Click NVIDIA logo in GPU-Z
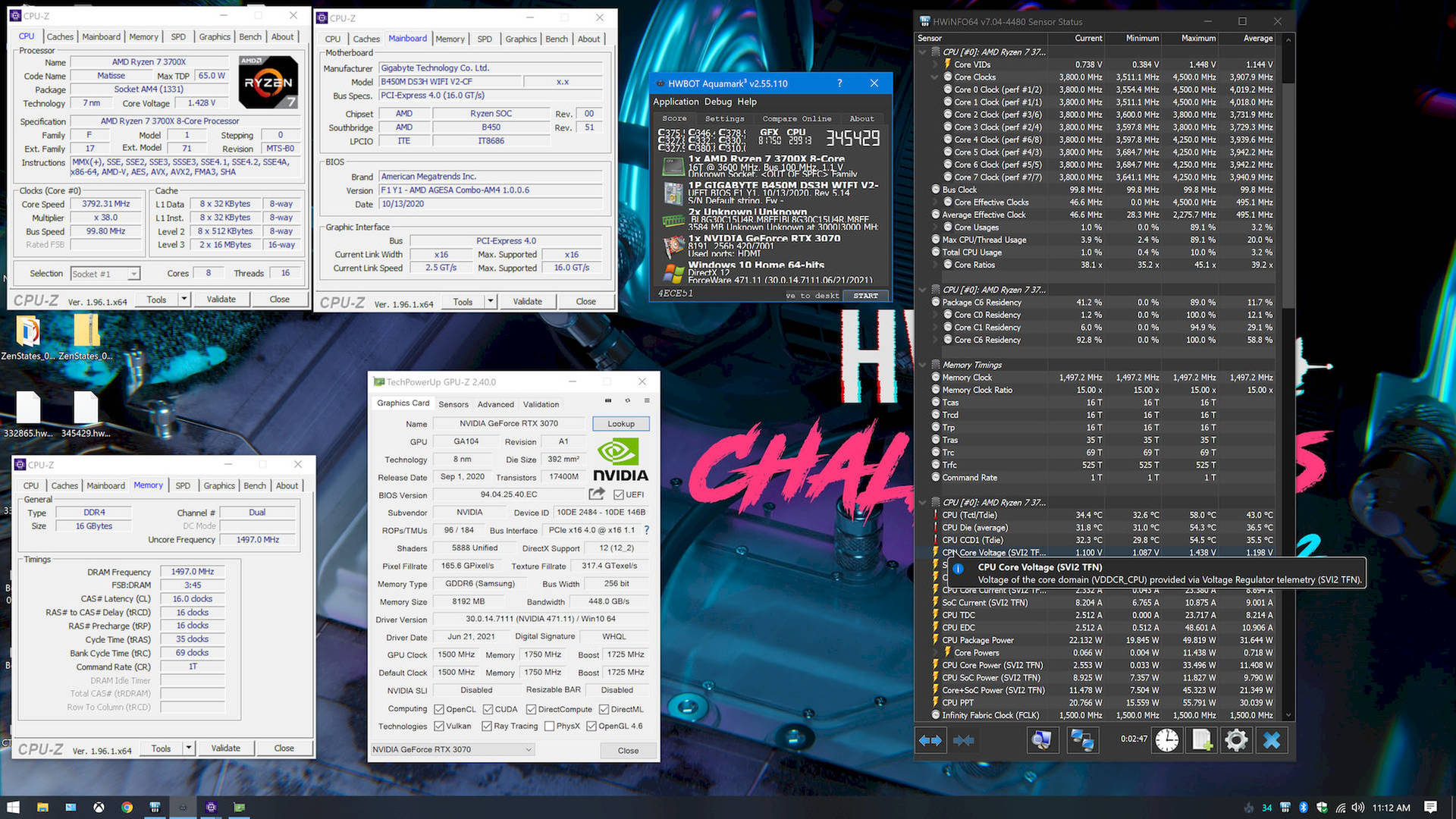The height and width of the screenshot is (819, 1456). (x=620, y=460)
